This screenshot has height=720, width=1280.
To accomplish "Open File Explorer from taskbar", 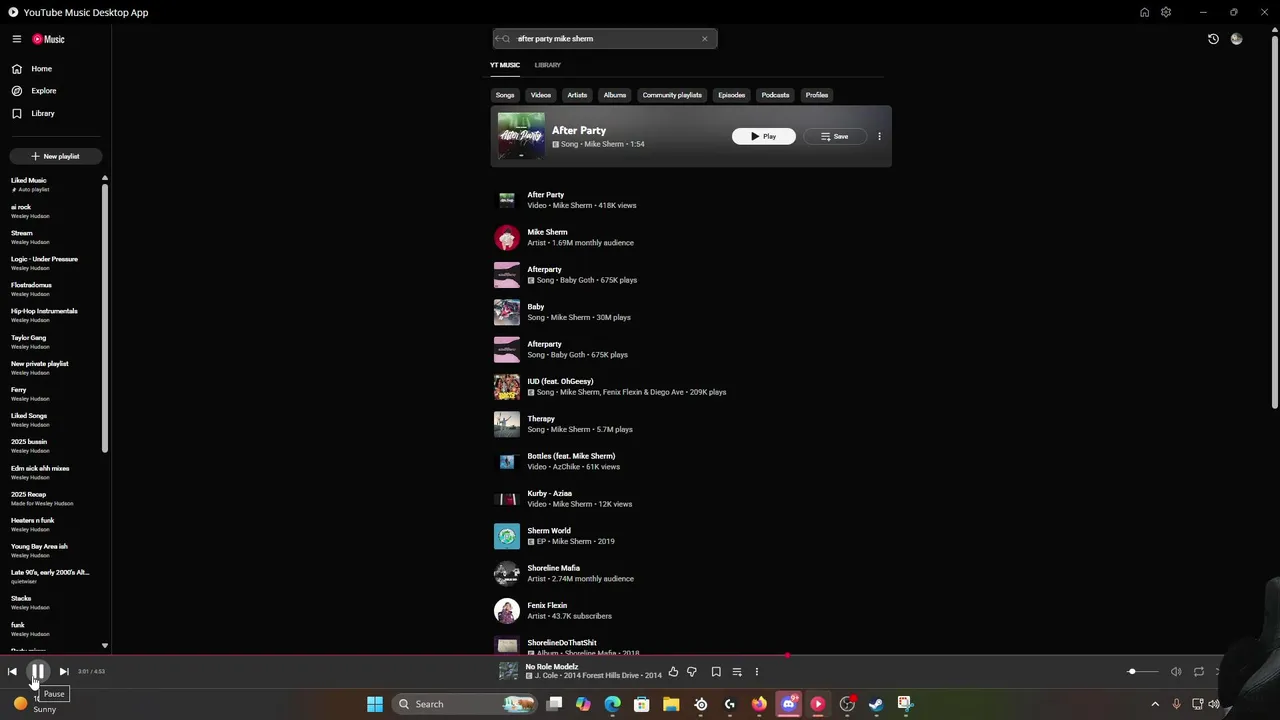I will [671, 704].
